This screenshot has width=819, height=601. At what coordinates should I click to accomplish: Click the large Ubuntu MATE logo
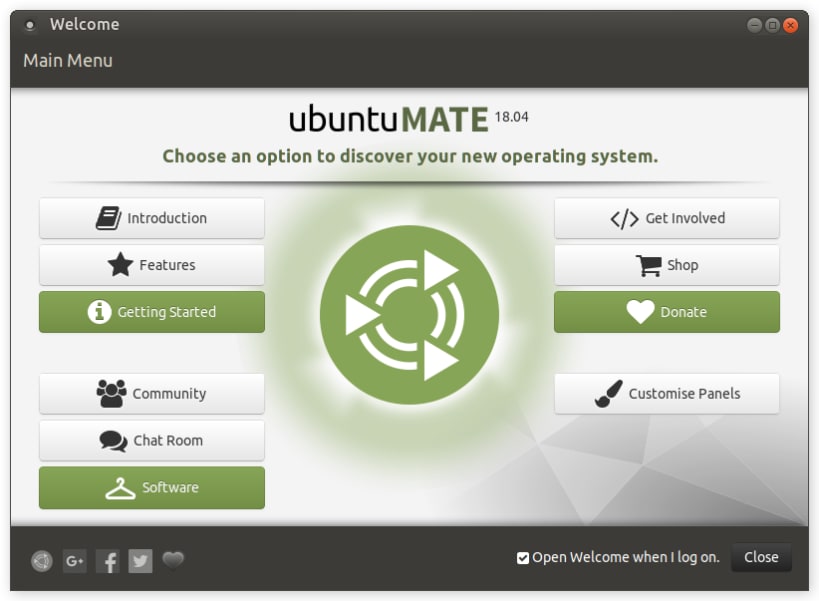pos(410,315)
